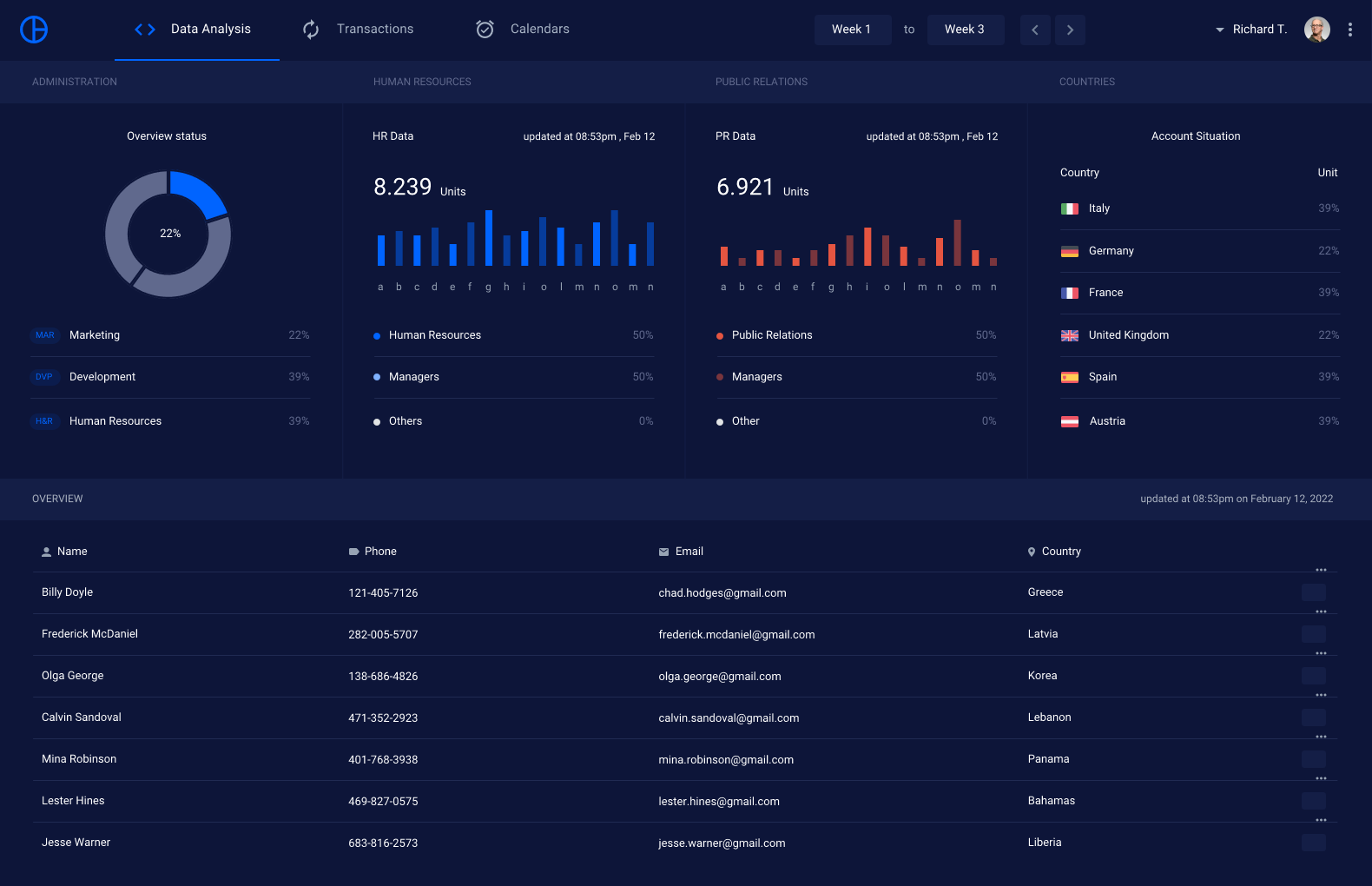This screenshot has height=886, width=1372.
Task: Click Richard T.'s profile avatar
Action: pos(1316,30)
